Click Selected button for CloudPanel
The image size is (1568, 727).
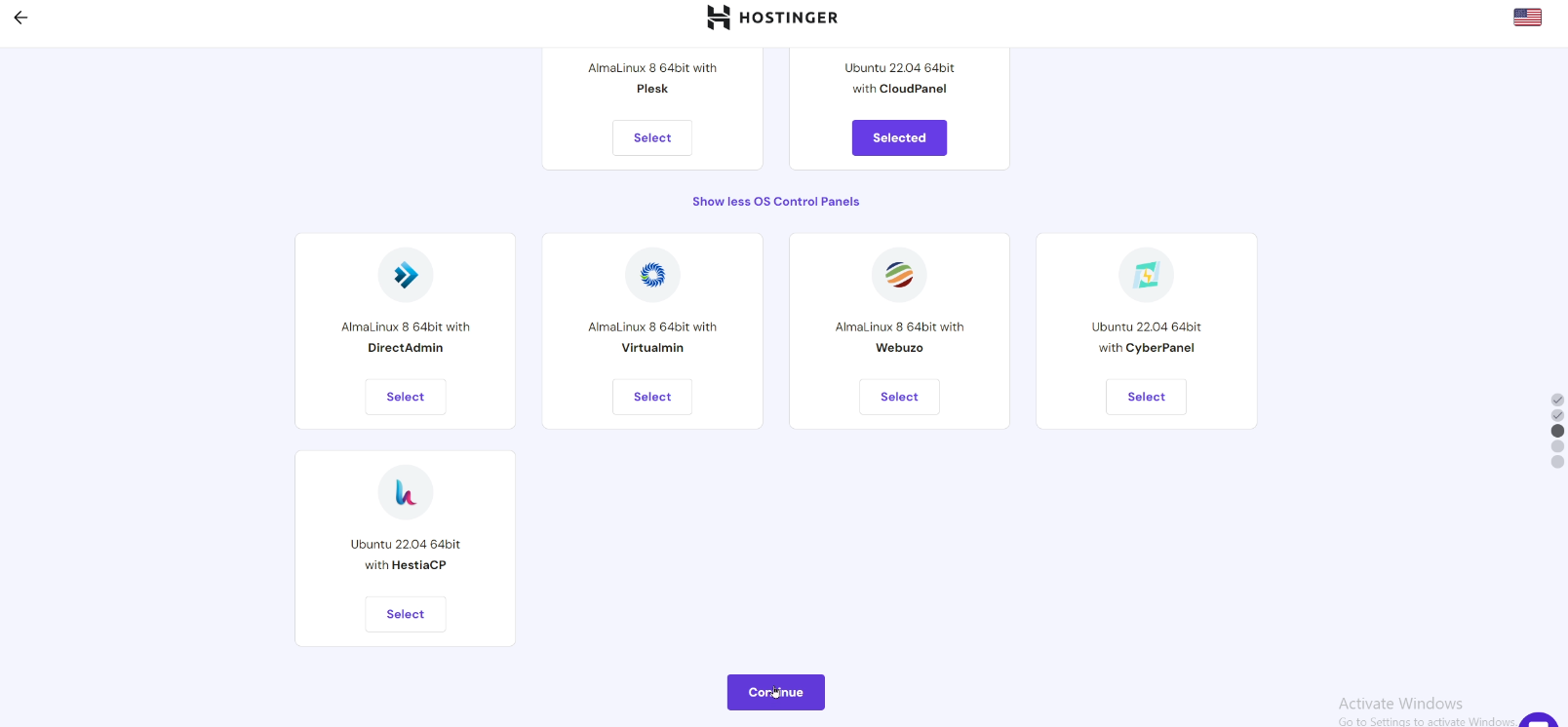pyautogui.click(x=899, y=137)
